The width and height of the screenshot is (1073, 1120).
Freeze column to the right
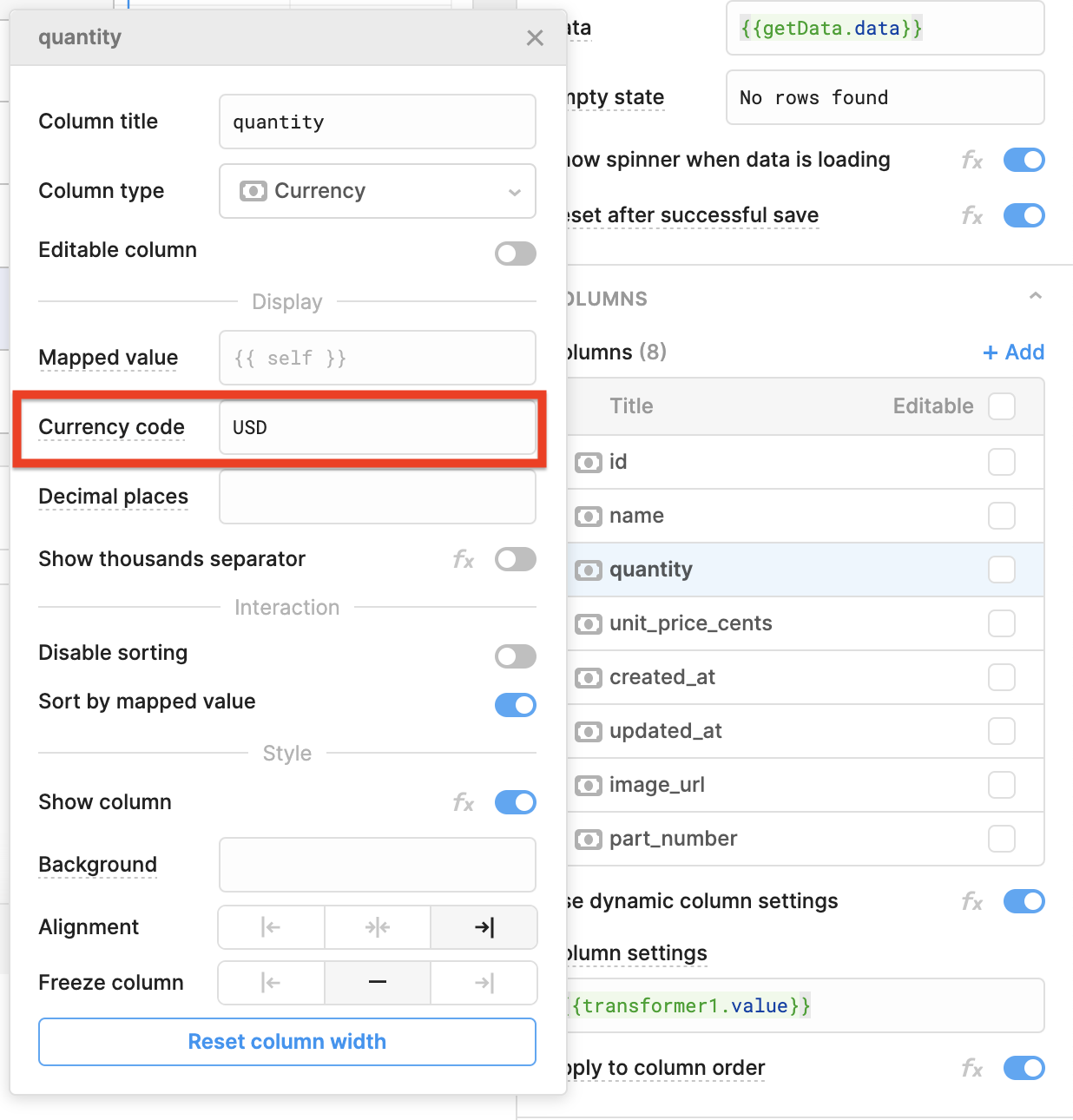[x=484, y=983]
